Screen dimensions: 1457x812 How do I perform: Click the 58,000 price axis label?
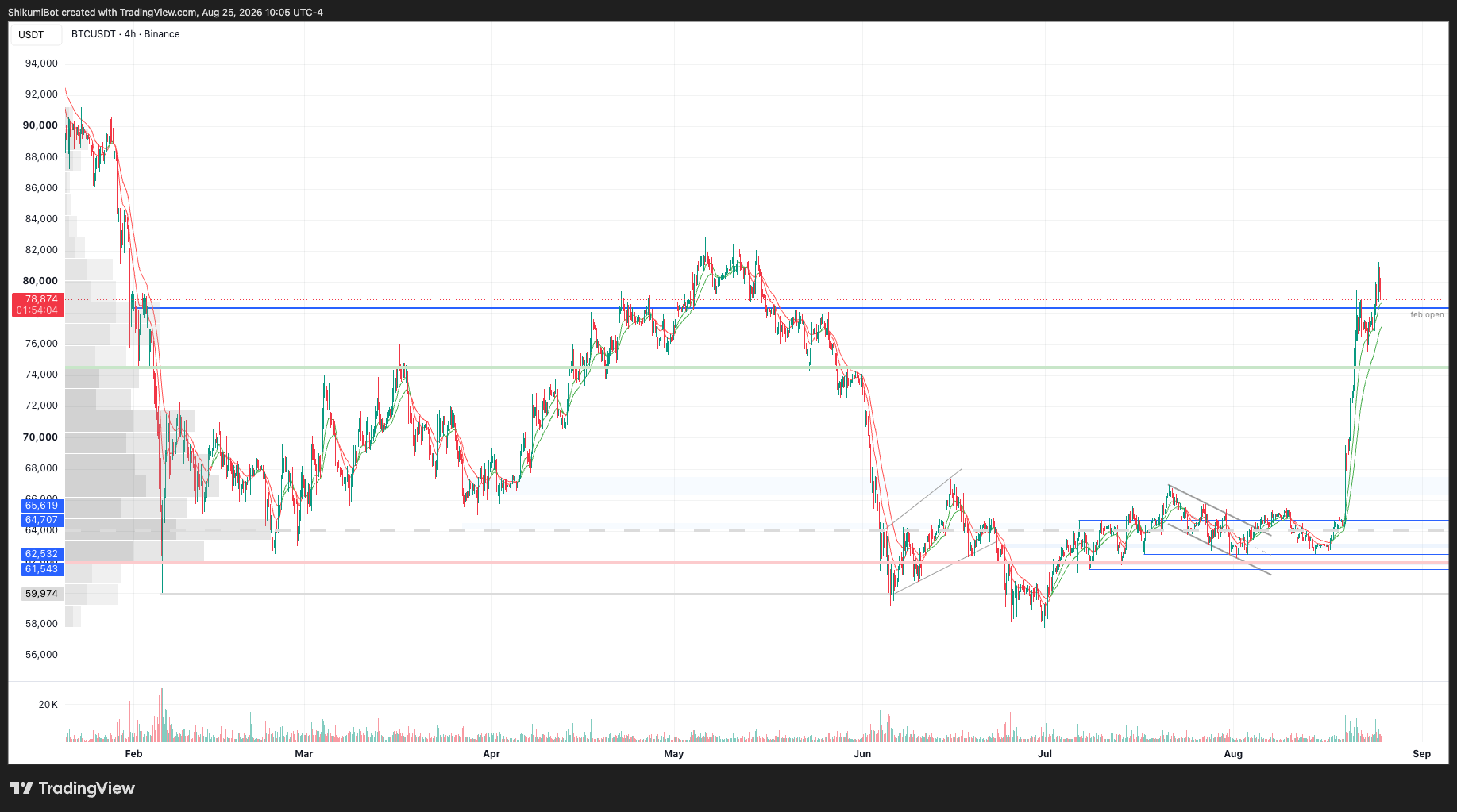41,624
